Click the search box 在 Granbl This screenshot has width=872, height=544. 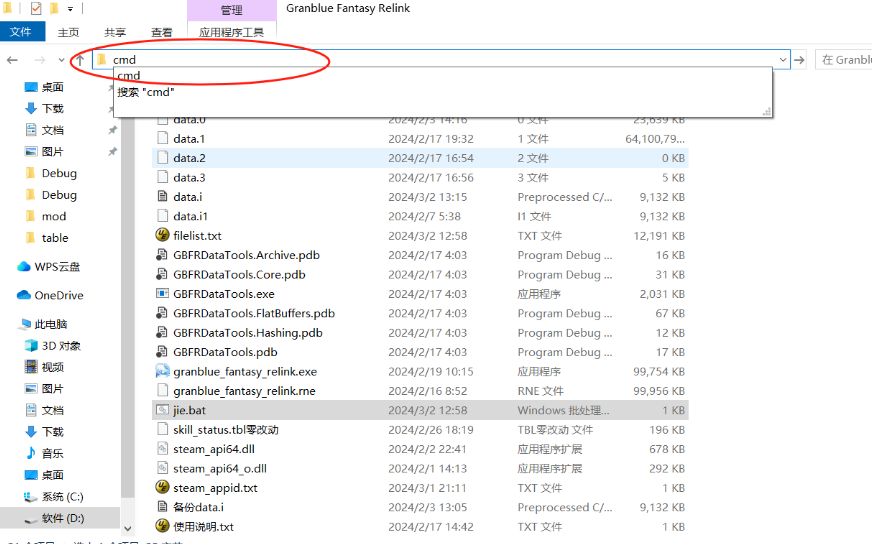844,60
